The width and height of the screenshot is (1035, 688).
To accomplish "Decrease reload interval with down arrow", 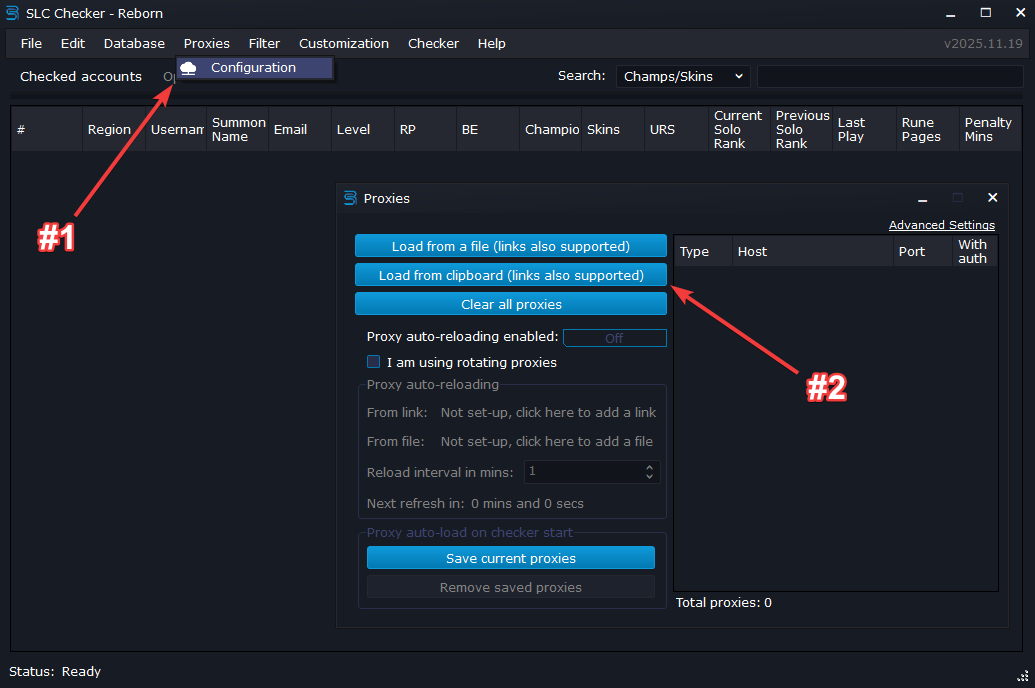I will [650, 477].
